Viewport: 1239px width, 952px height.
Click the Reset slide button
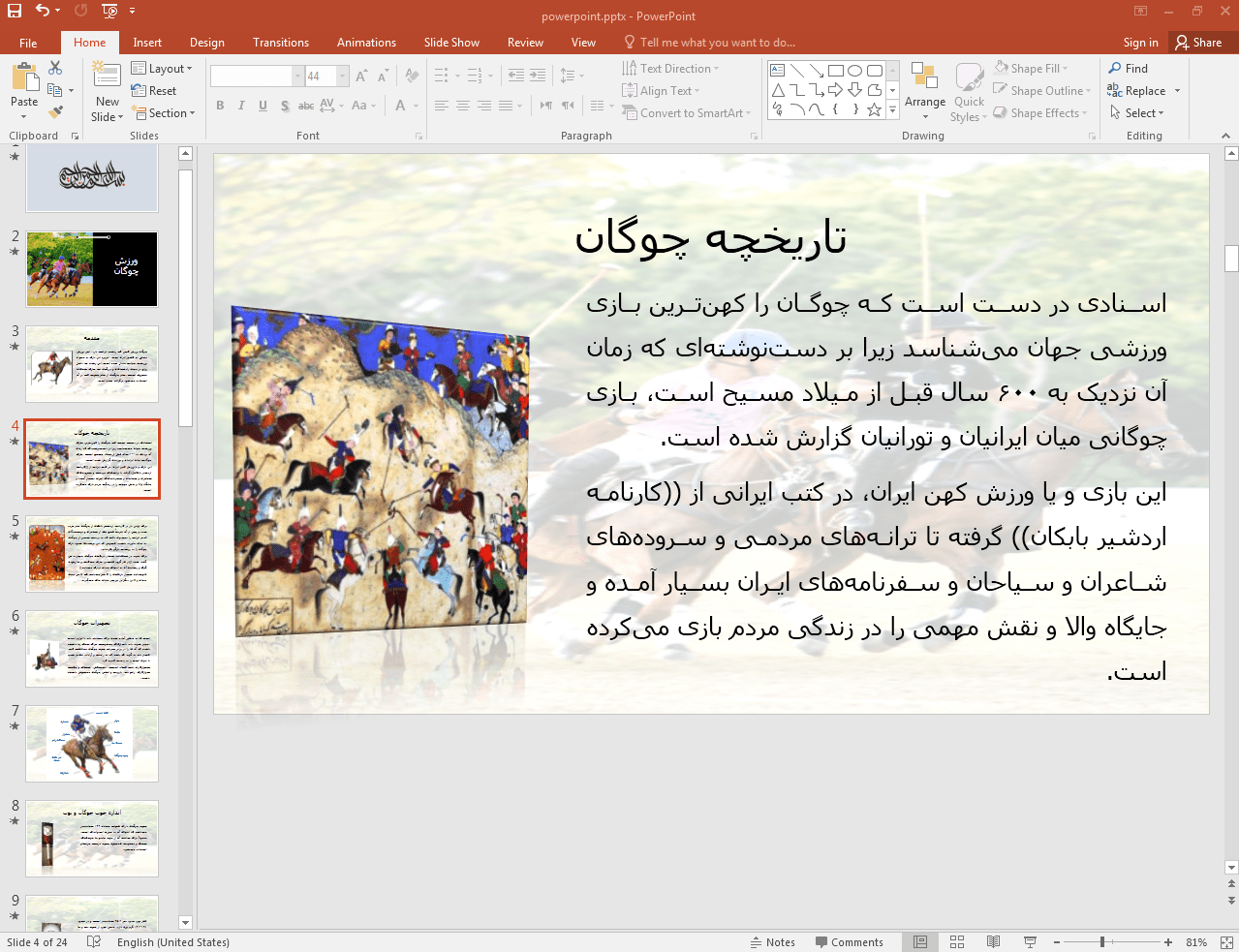pyautogui.click(x=154, y=91)
